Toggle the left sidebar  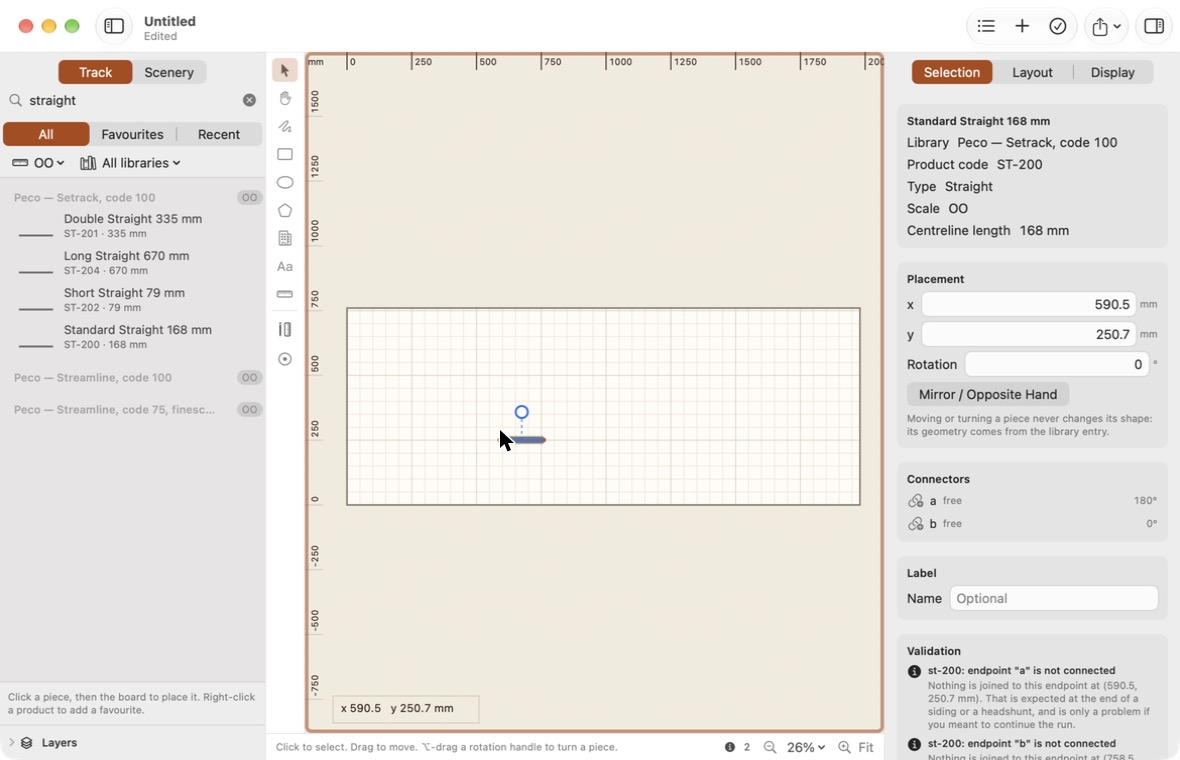click(x=114, y=26)
